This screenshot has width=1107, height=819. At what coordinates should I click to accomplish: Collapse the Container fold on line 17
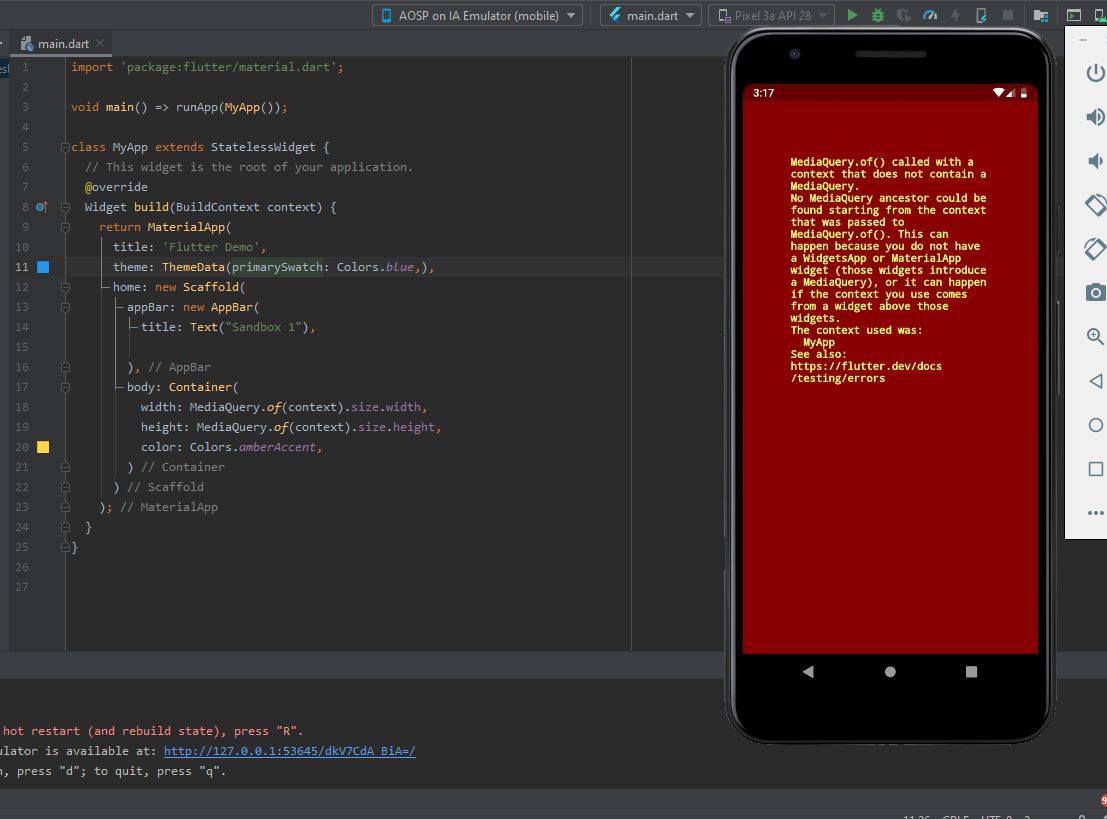pos(65,387)
